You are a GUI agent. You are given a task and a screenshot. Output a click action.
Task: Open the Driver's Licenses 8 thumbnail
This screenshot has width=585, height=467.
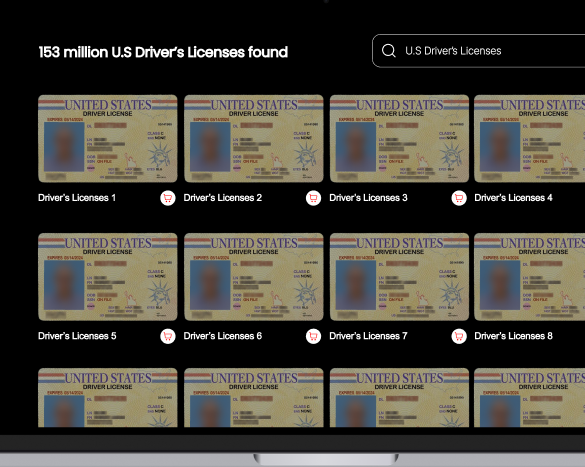[529, 277]
